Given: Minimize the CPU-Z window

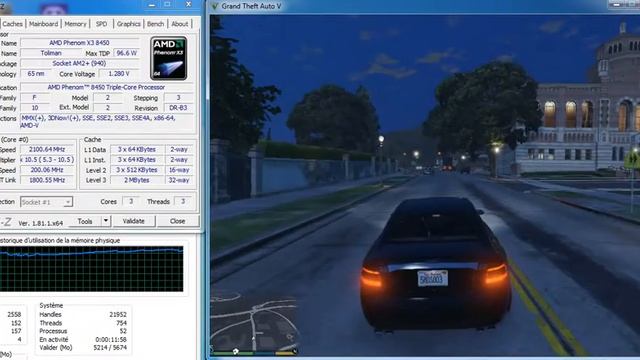Looking at the screenshot, I should click(x=152, y=5).
